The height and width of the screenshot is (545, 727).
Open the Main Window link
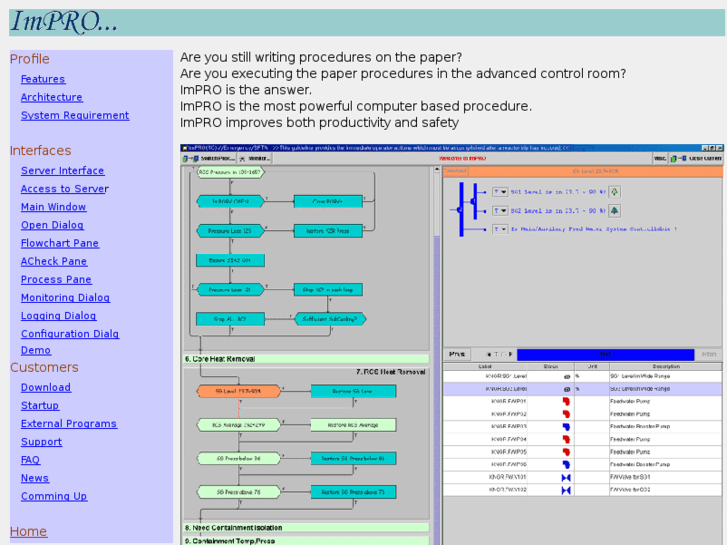tap(53, 207)
